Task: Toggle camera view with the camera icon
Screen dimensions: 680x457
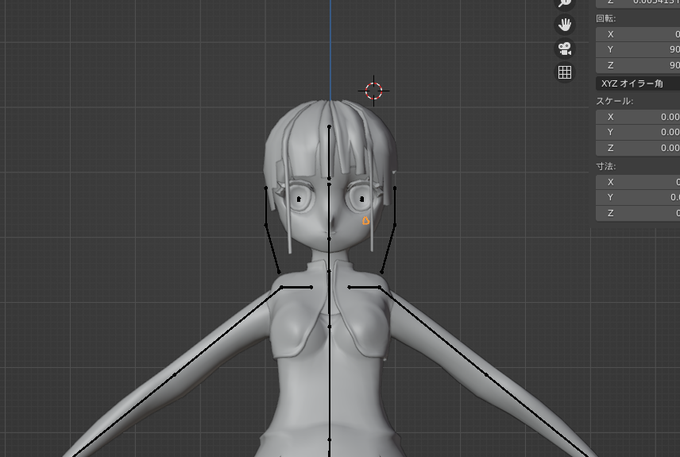Action: (564, 48)
